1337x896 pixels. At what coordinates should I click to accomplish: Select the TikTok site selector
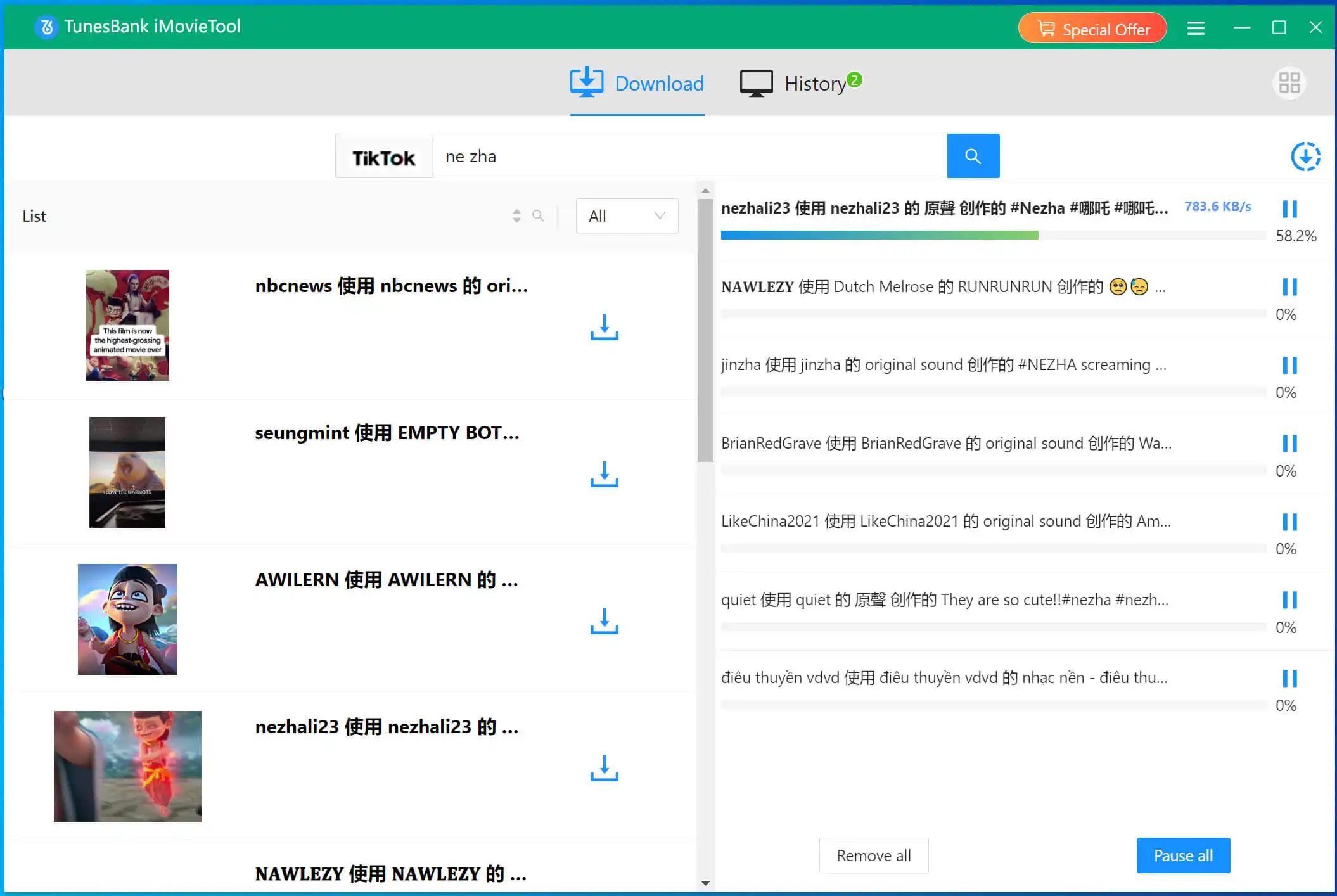384,157
